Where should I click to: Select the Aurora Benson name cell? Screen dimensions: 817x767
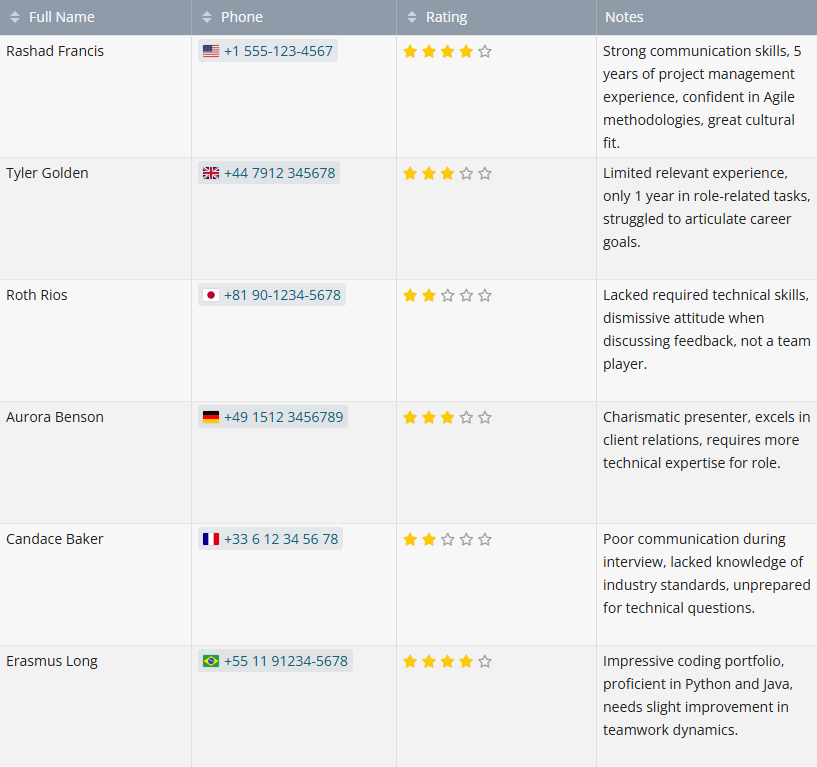(x=95, y=462)
